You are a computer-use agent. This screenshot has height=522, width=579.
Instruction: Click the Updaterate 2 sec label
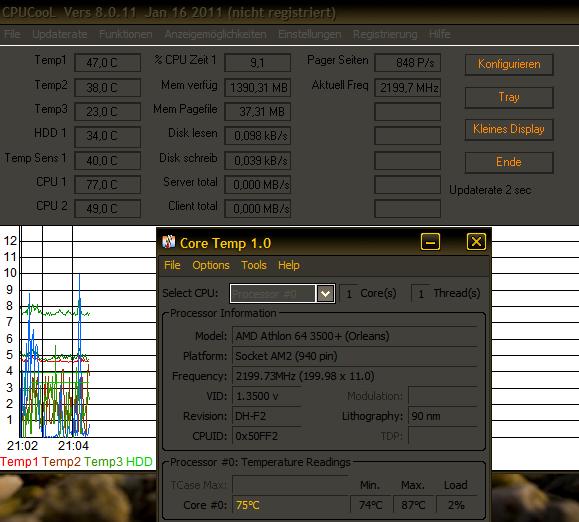pyautogui.click(x=490, y=190)
